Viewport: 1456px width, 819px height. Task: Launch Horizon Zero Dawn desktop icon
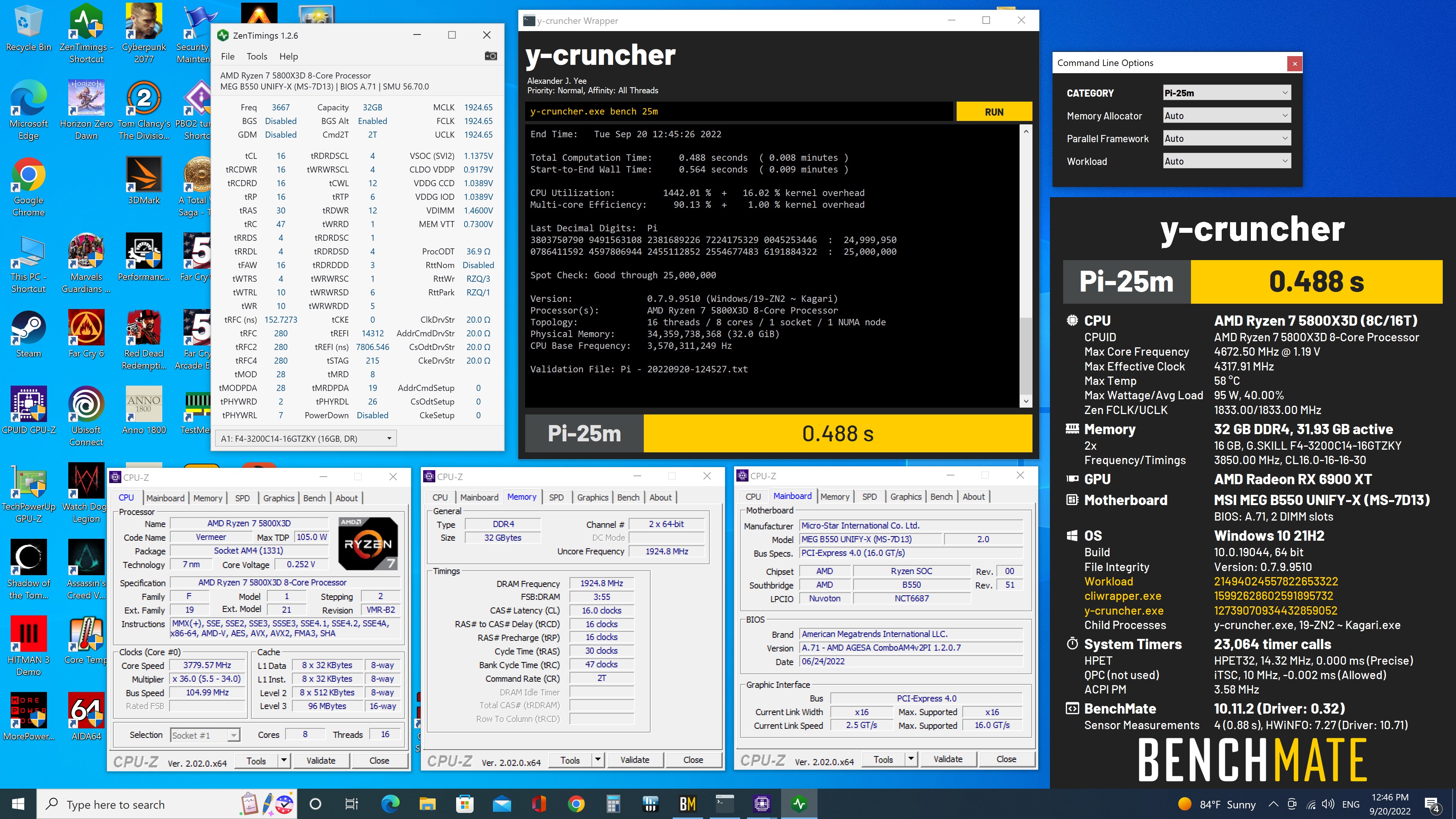tap(86, 110)
